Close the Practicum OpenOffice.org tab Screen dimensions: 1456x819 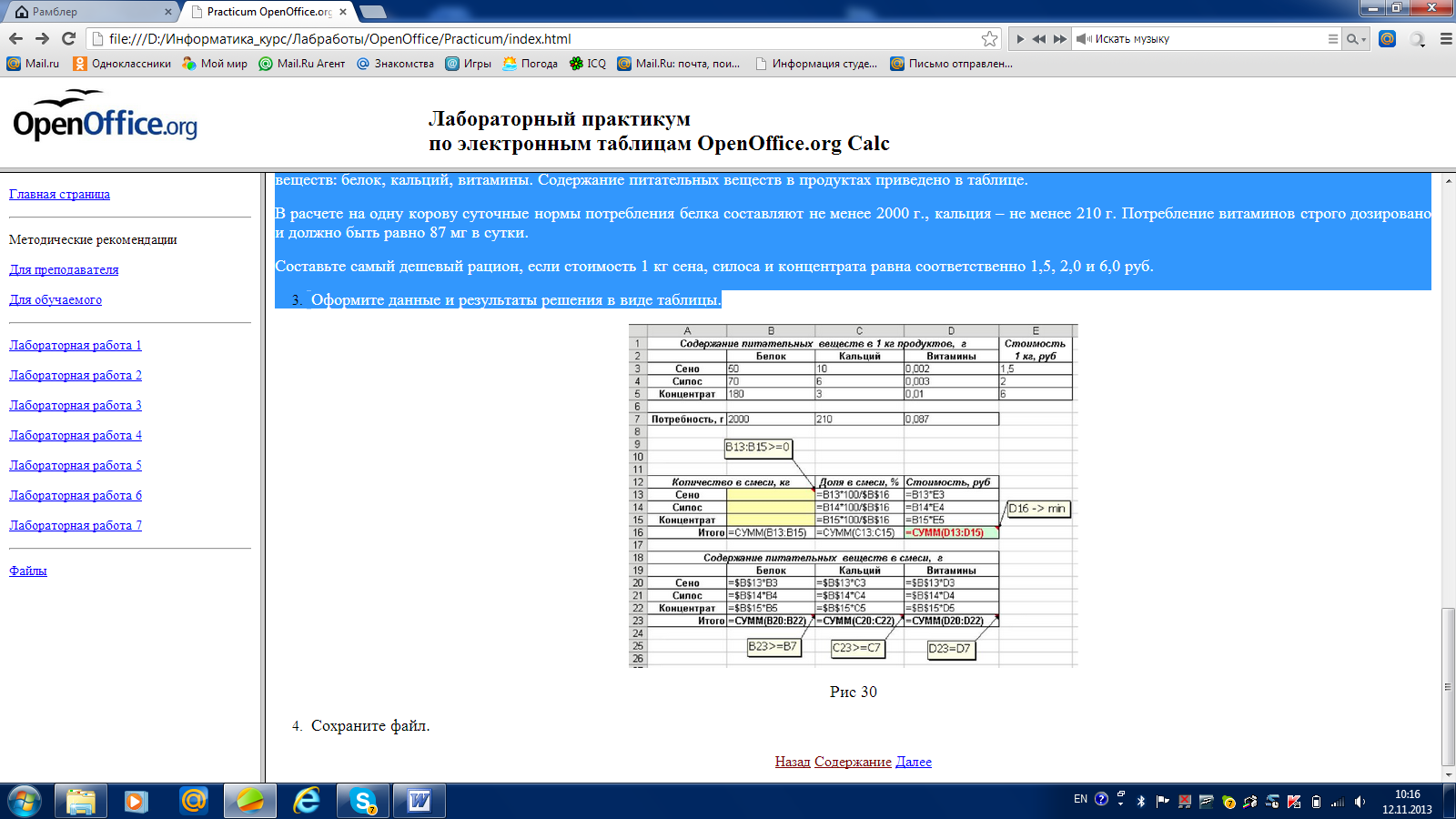343,12
